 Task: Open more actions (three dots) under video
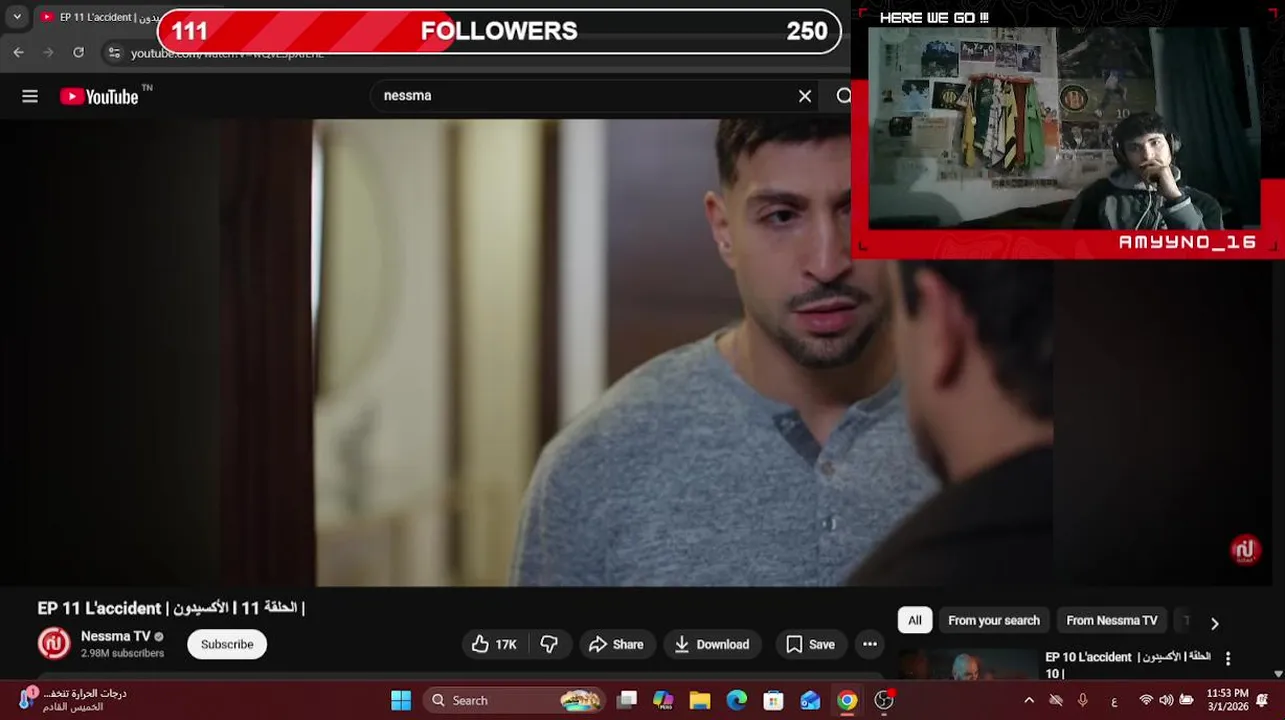[870, 644]
